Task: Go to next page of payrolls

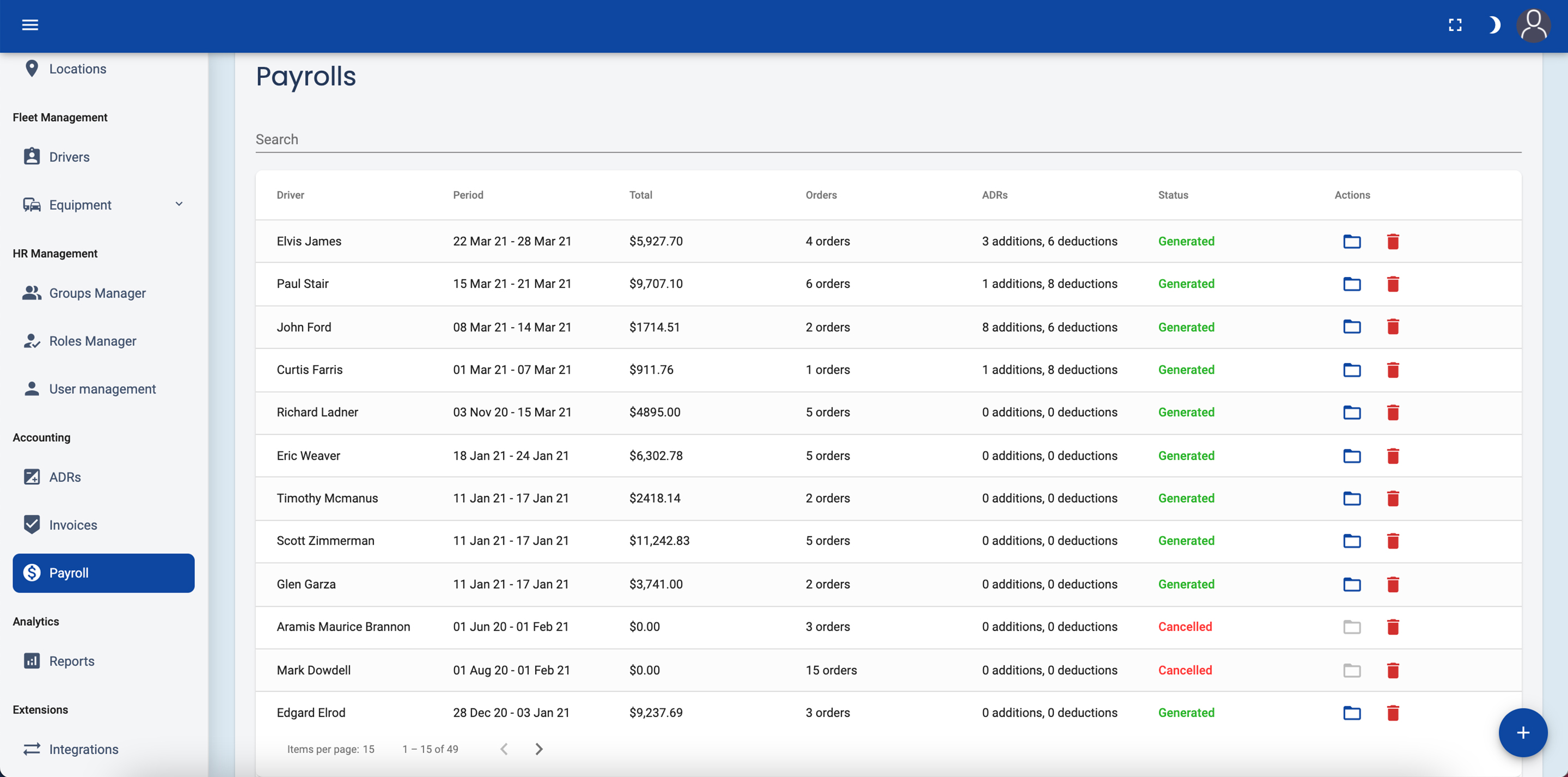Action: [538, 749]
